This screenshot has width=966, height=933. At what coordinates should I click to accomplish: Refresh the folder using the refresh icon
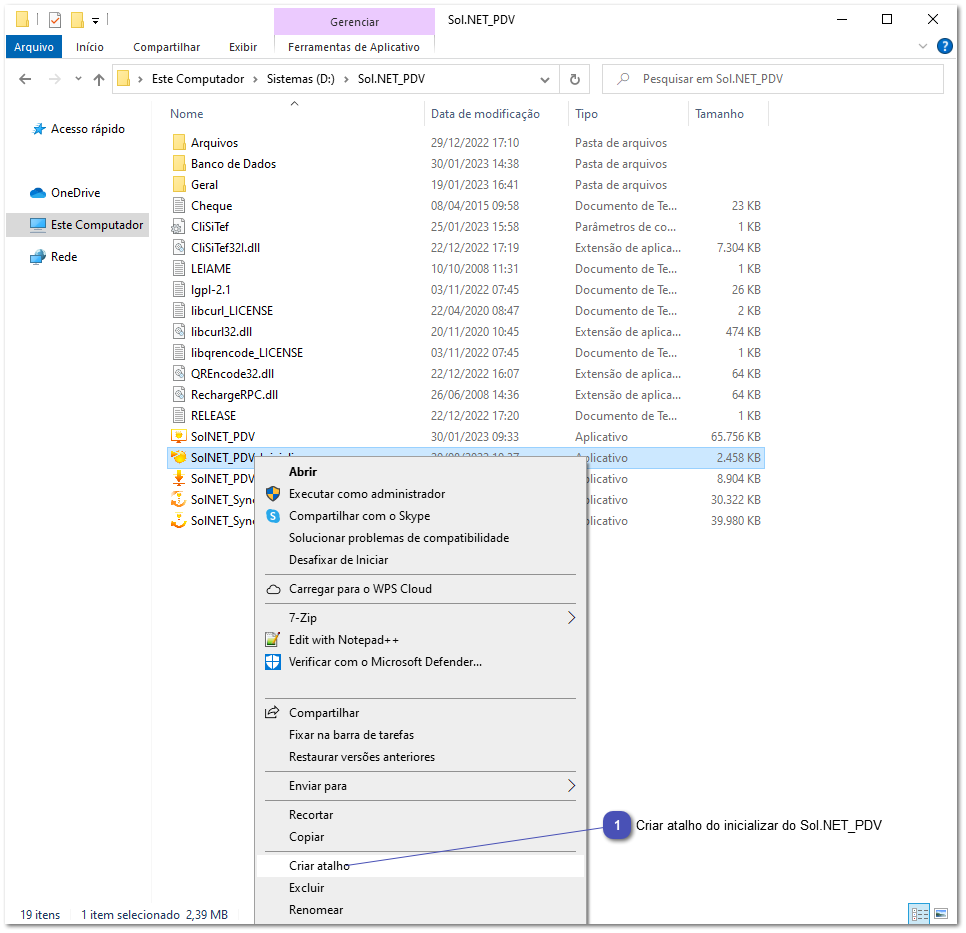coord(575,79)
